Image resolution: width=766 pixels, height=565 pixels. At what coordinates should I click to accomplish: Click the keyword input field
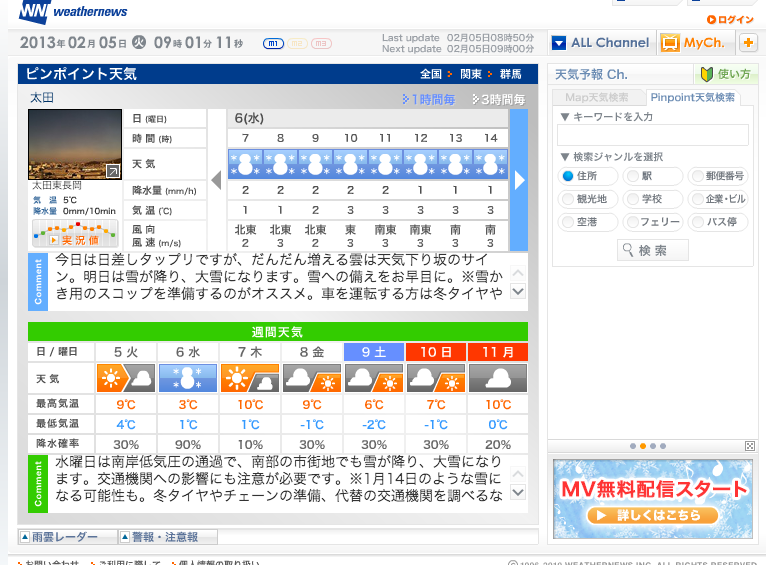coord(652,135)
